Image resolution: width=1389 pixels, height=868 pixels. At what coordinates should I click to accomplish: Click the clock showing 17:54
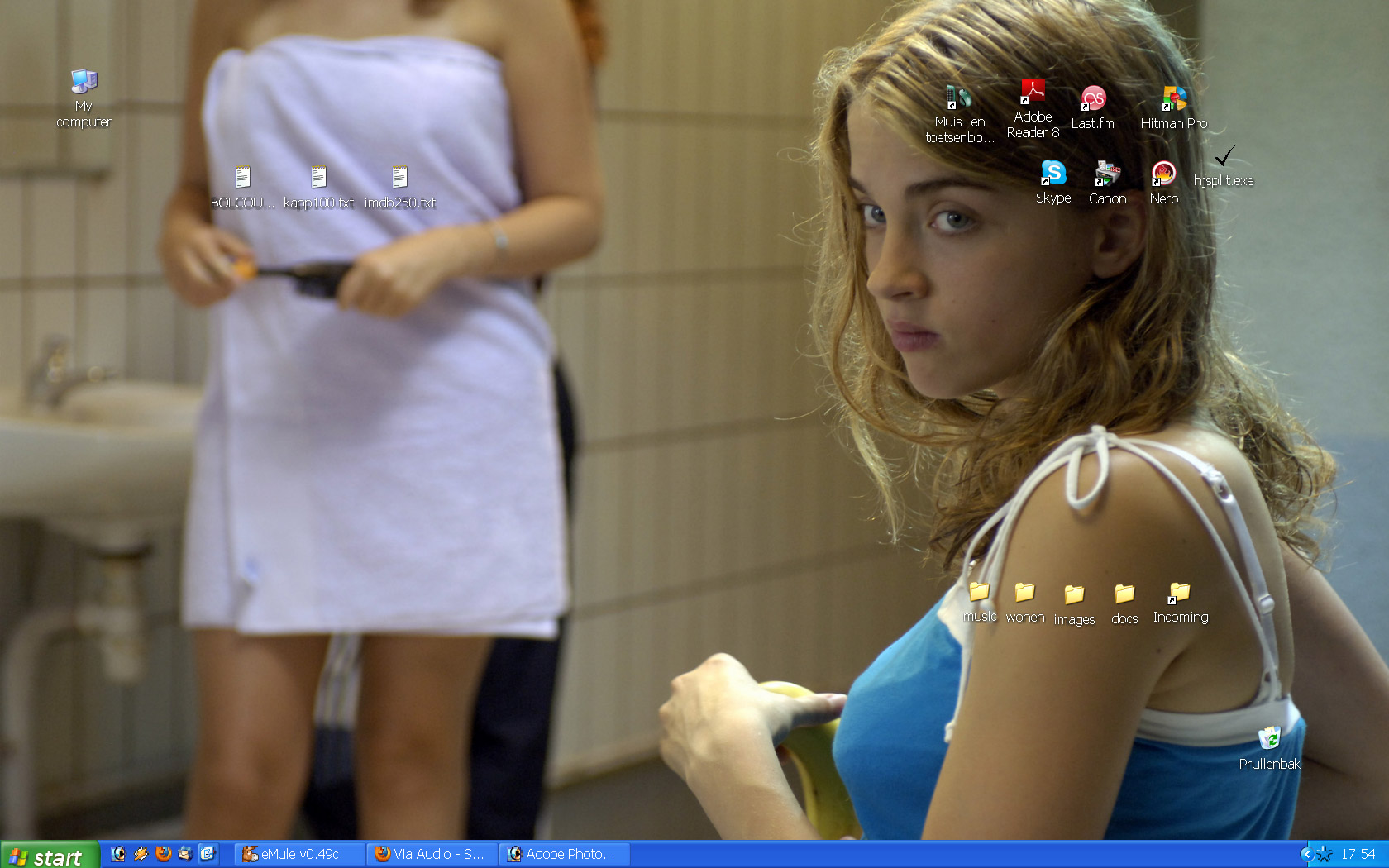pyautogui.click(x=1358, y=854)
